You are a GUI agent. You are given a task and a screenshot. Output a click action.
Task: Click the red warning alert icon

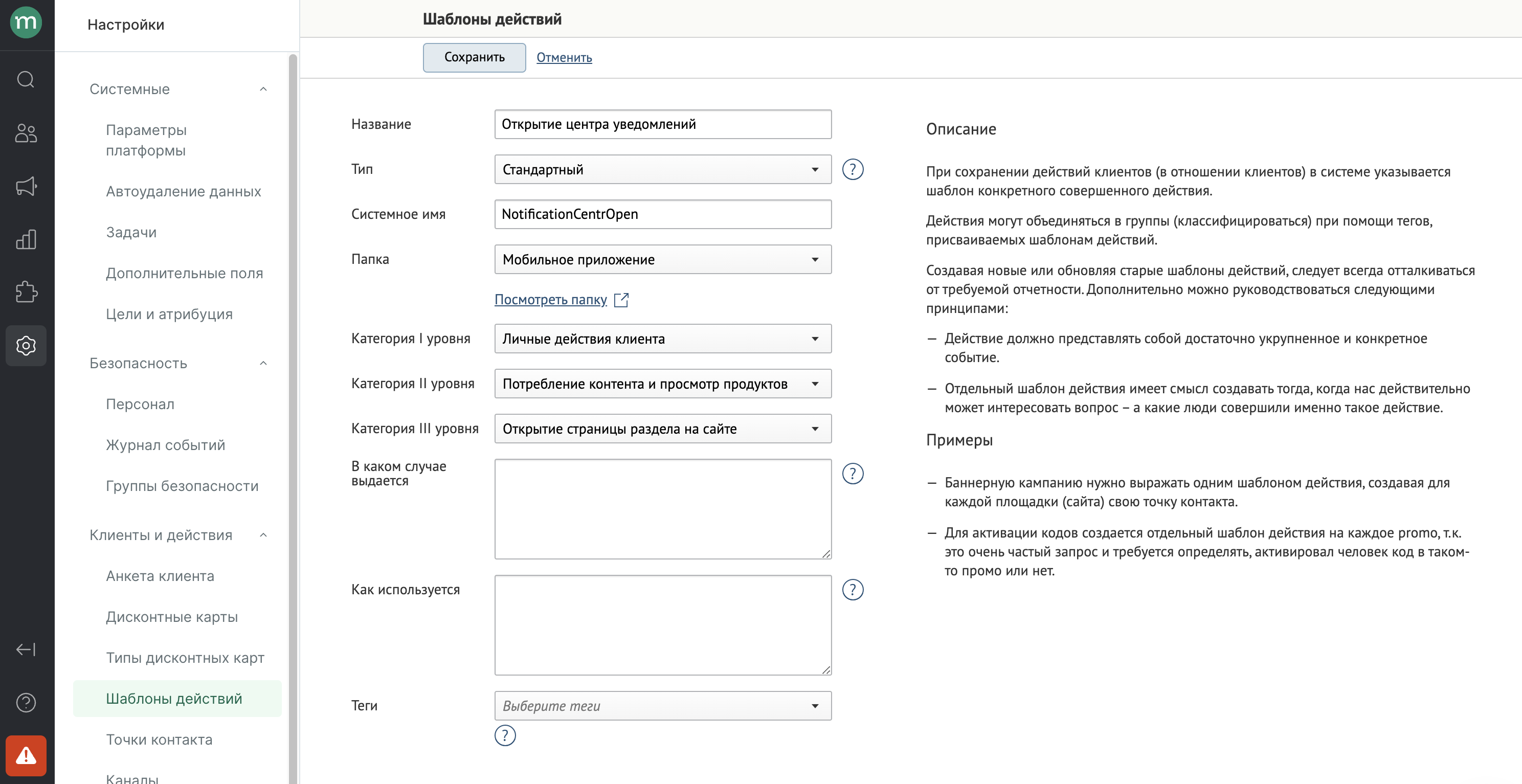[26, 756]
